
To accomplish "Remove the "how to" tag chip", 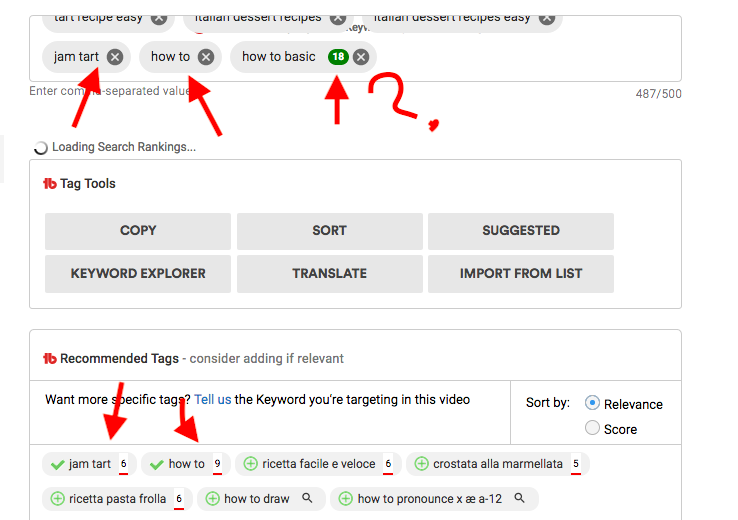I will coord(206,57).
